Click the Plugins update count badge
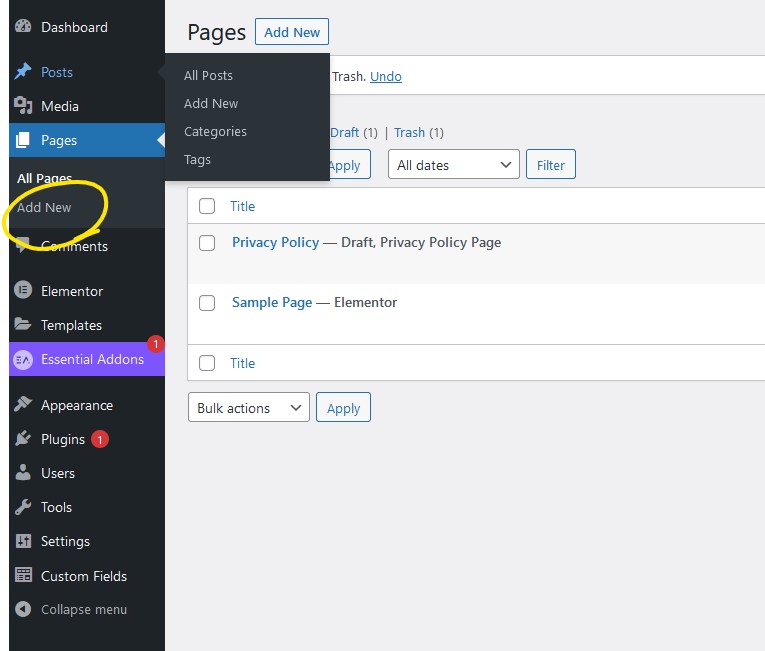 pyautogui.click(x=100, y=439)
